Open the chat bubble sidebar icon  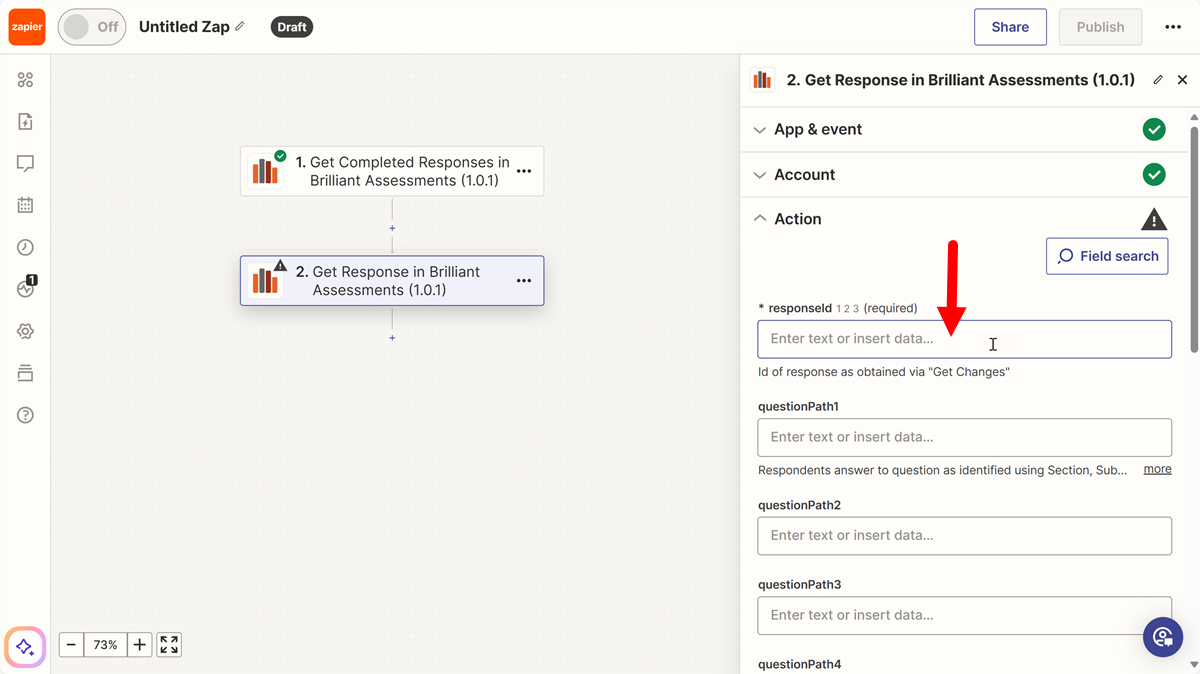pos(25,159)
